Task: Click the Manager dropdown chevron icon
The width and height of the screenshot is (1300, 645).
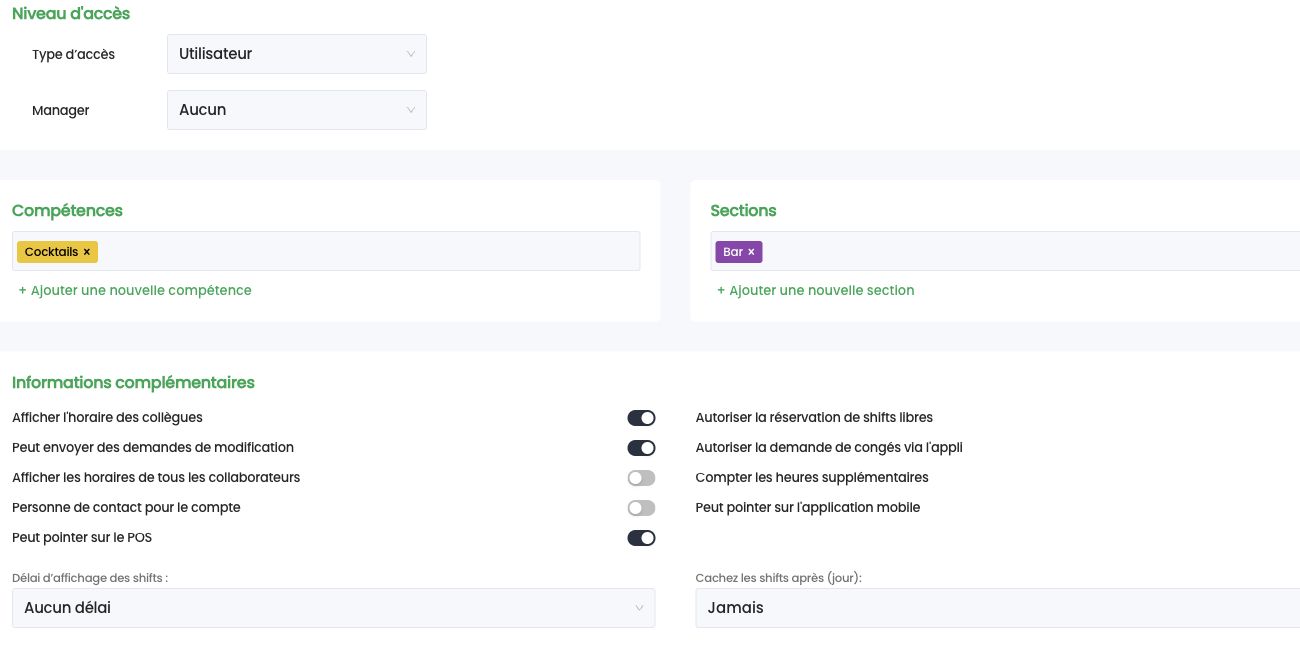Action: click(410, 110)
